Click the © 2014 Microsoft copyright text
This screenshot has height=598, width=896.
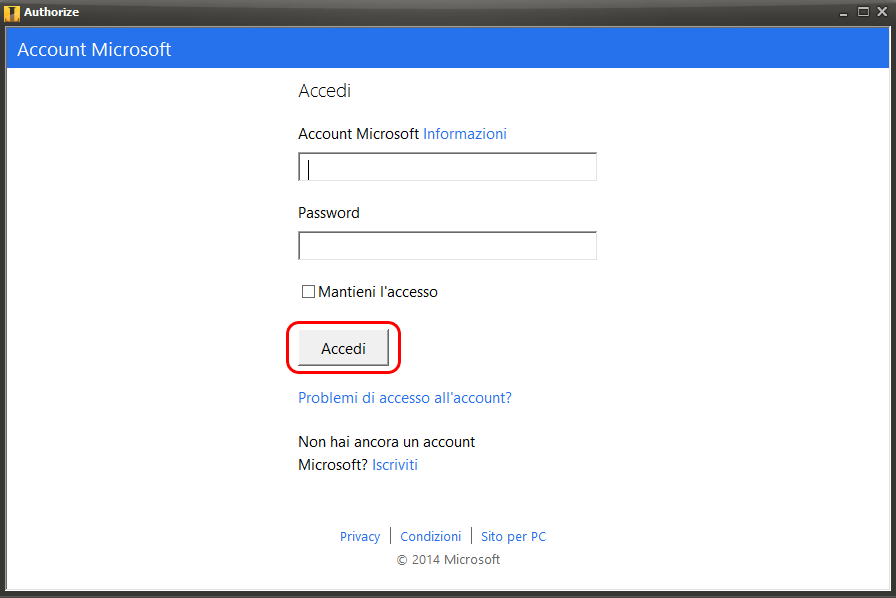[x=448, y=559]
